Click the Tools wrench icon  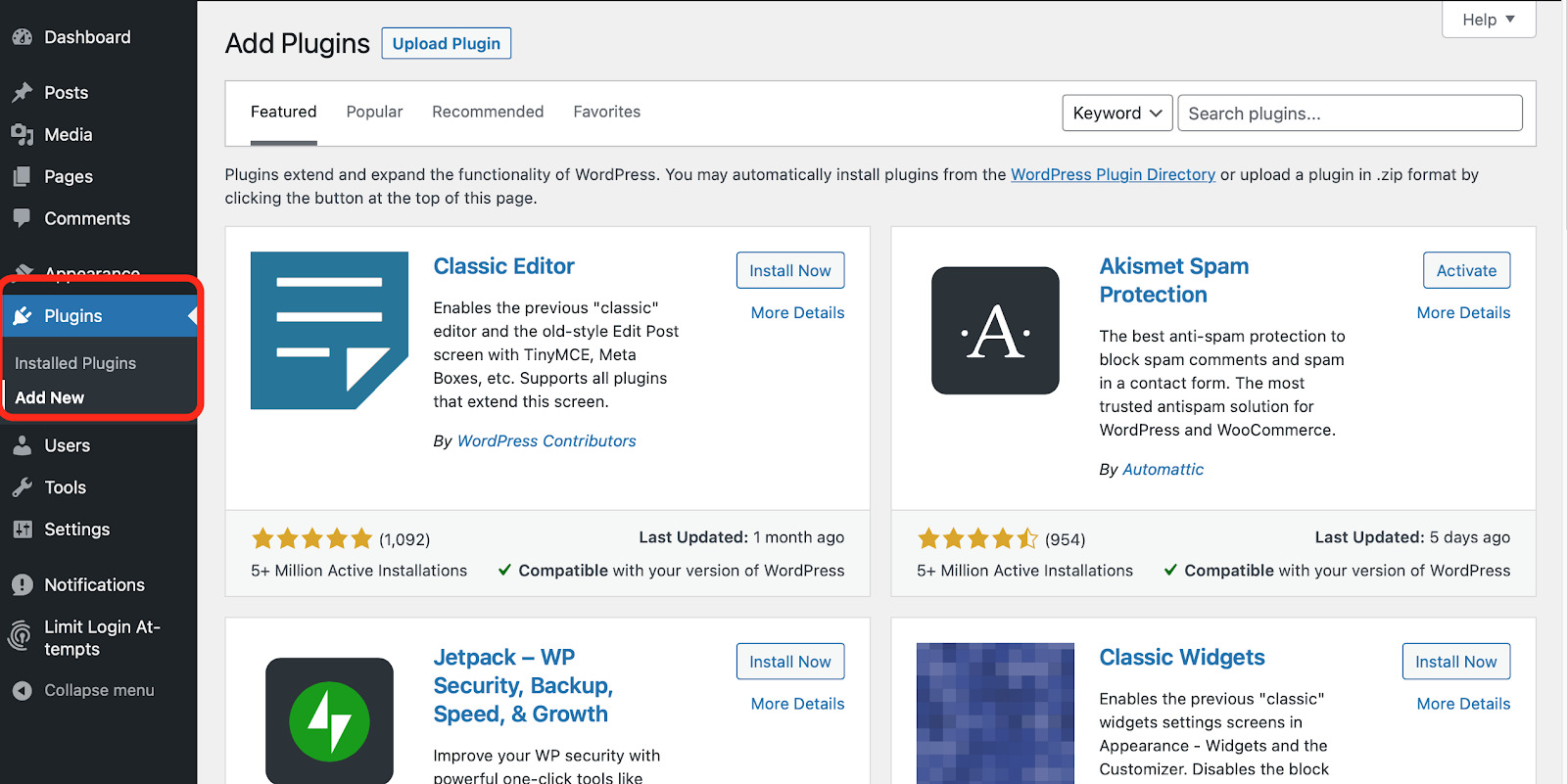22,487
